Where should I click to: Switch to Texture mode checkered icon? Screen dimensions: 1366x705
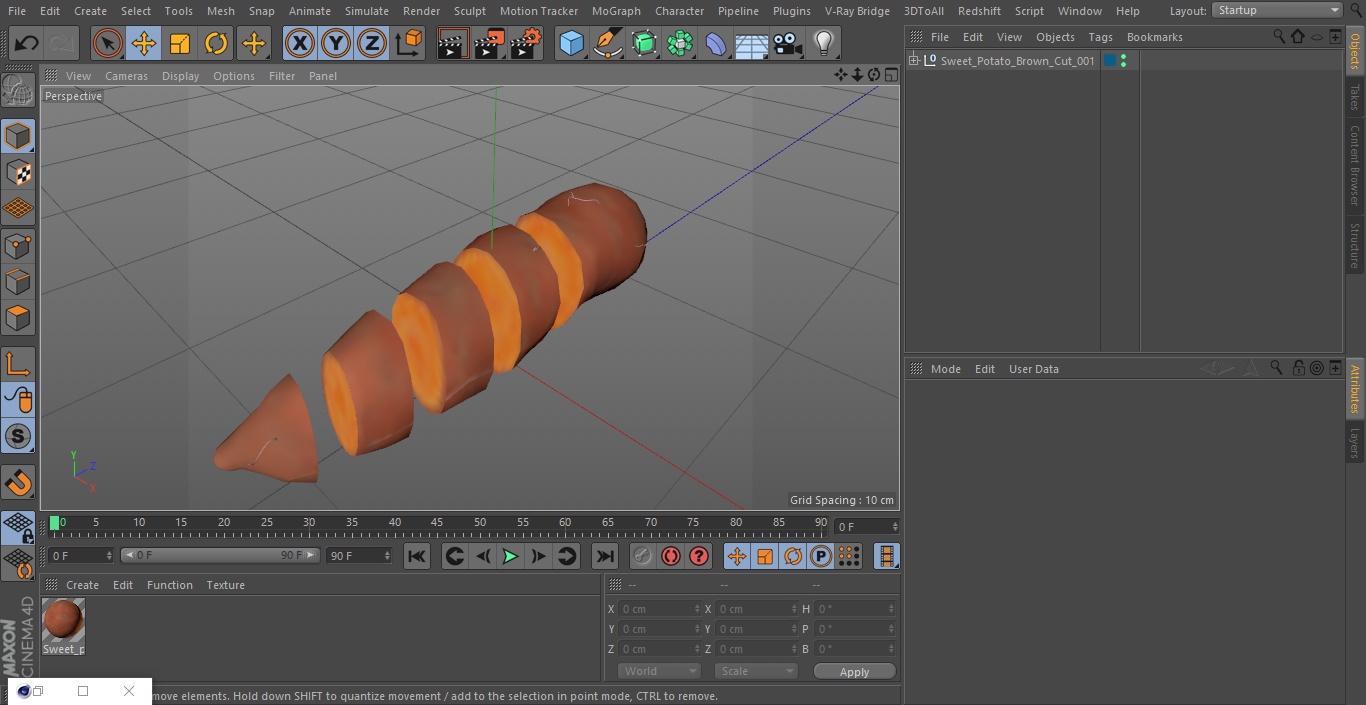18,173
